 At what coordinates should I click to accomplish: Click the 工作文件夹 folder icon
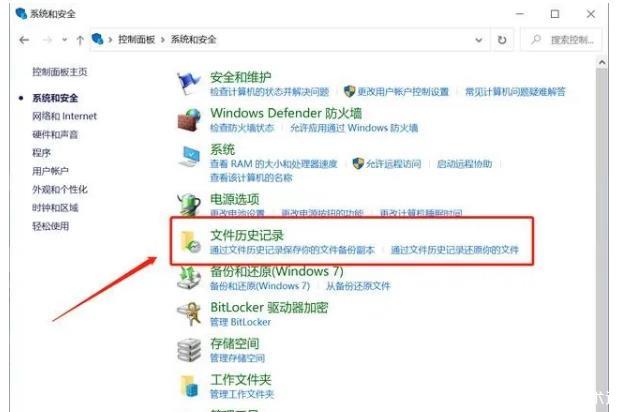coord(189,386)
